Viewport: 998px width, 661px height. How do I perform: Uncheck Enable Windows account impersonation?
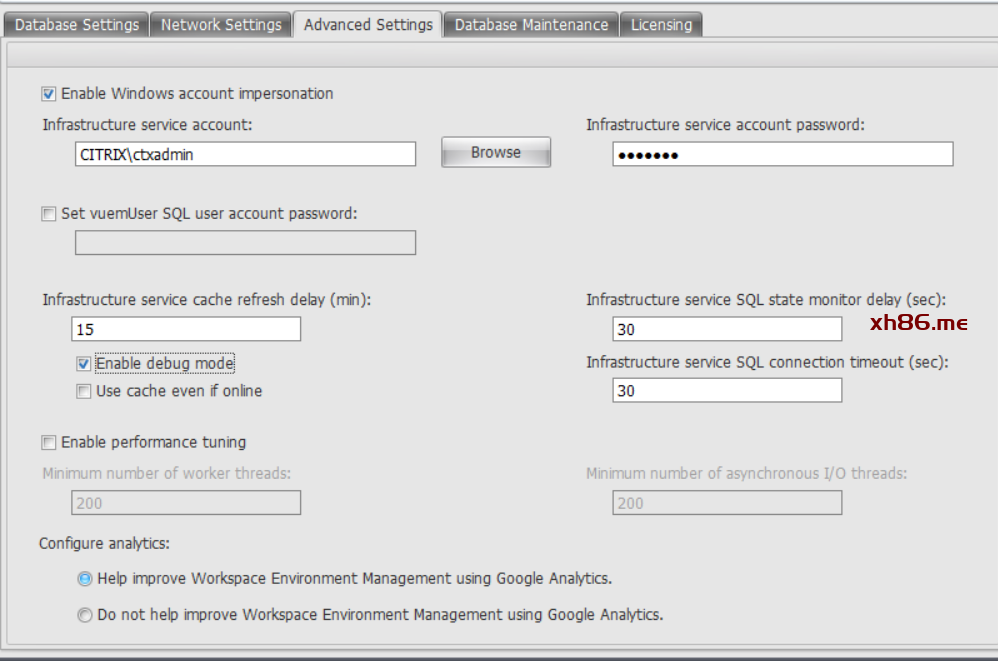[49, 94]
